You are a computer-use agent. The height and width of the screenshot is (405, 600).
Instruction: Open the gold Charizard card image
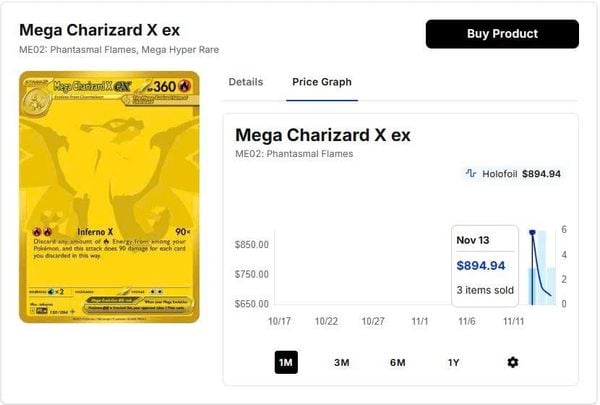coord(109,196)
